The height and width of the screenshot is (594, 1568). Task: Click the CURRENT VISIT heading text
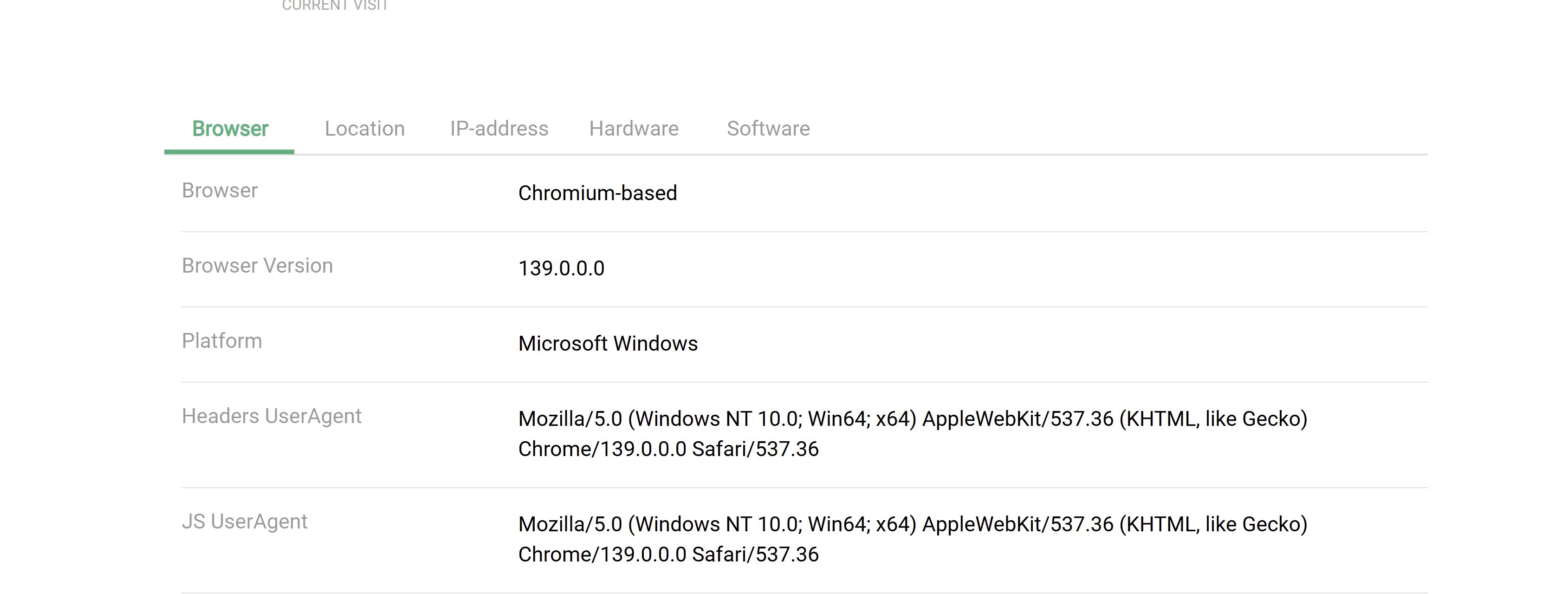335,6
